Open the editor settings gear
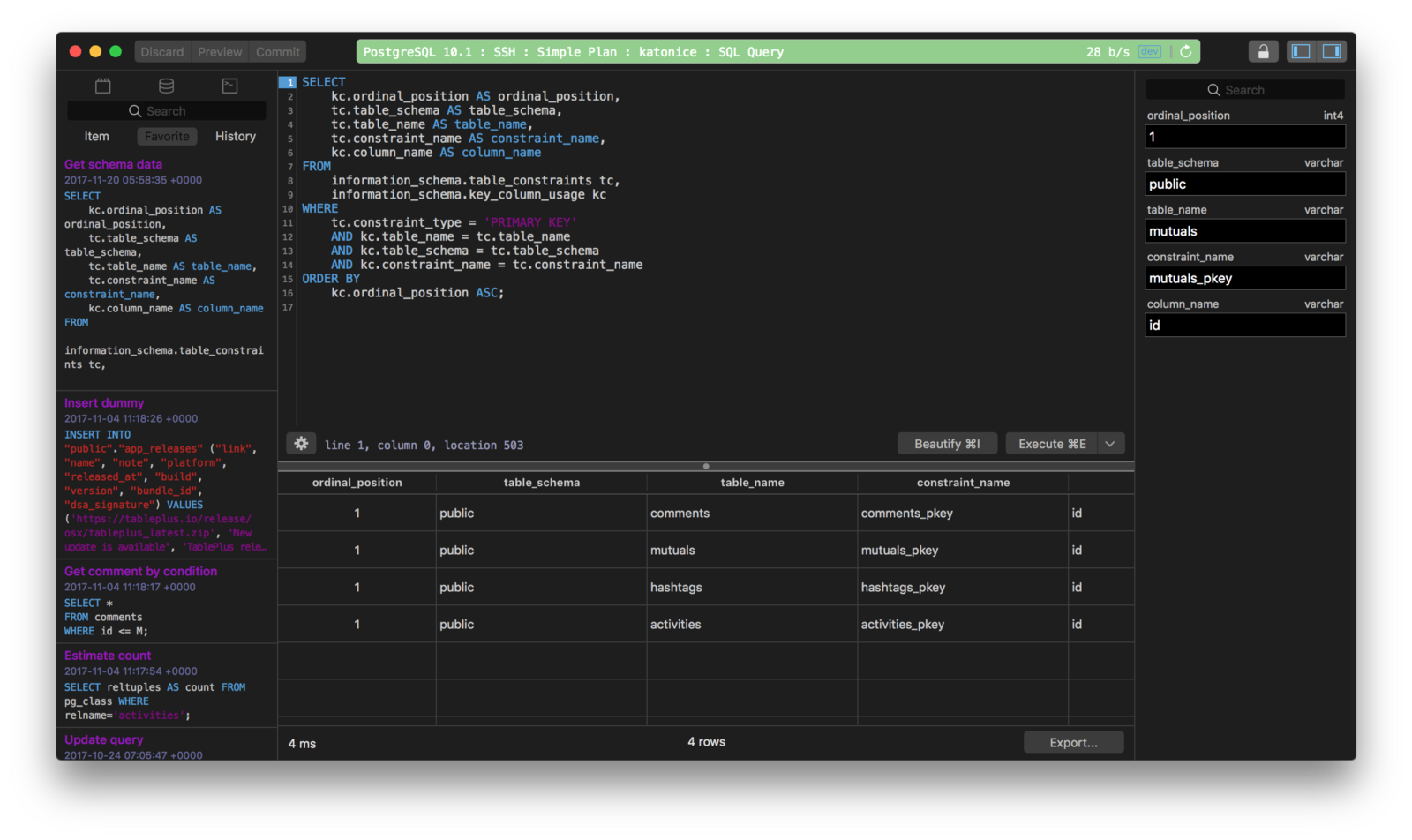 (302, 443)
